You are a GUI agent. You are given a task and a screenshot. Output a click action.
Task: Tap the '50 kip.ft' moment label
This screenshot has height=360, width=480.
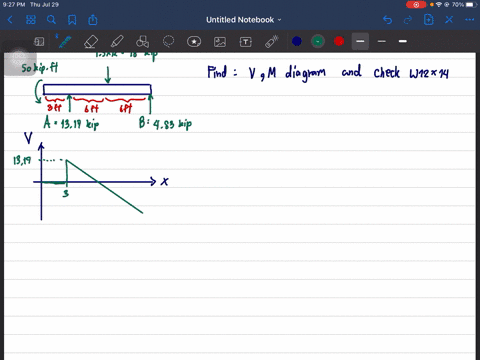pyautogui.click(x=40, y=68)
